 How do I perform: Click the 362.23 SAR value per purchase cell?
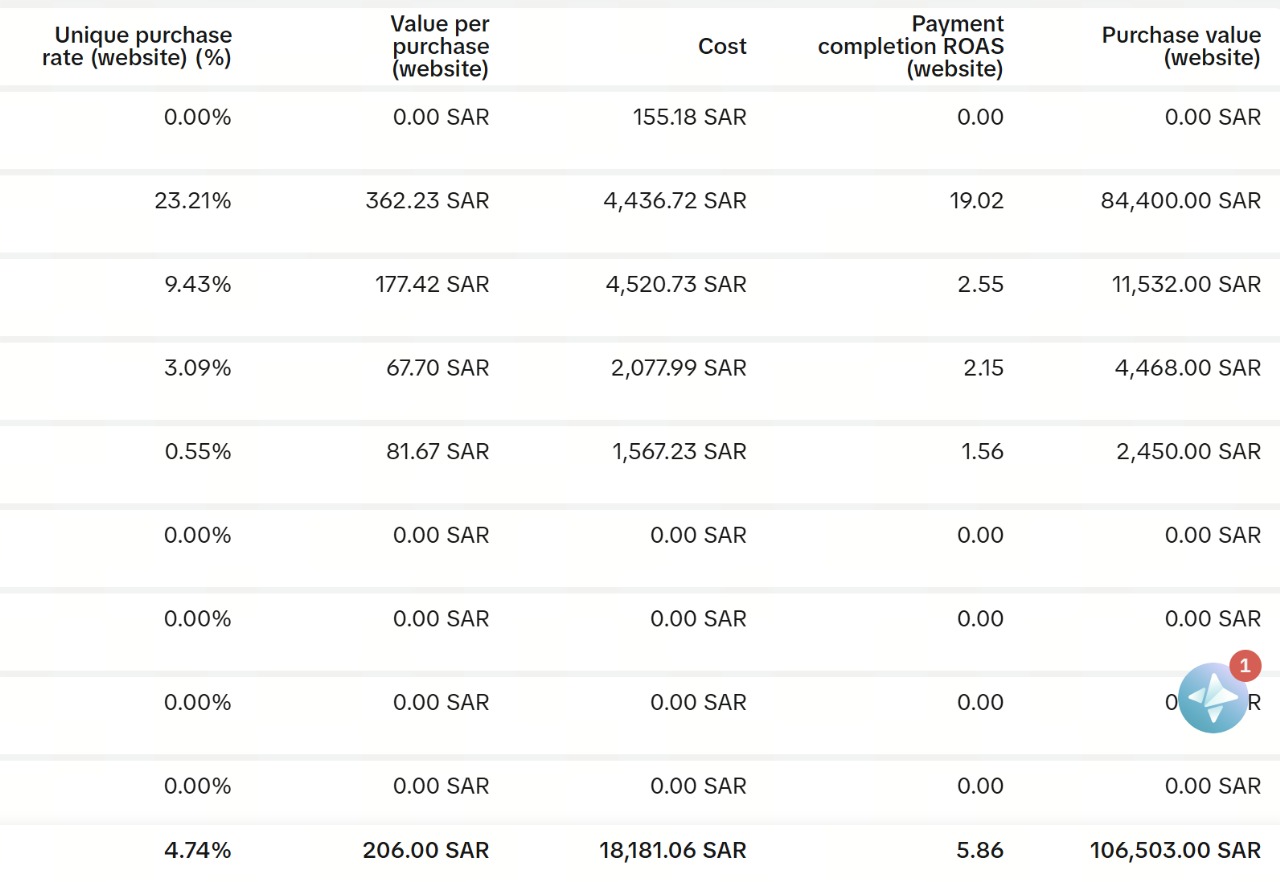pos(427,201)
